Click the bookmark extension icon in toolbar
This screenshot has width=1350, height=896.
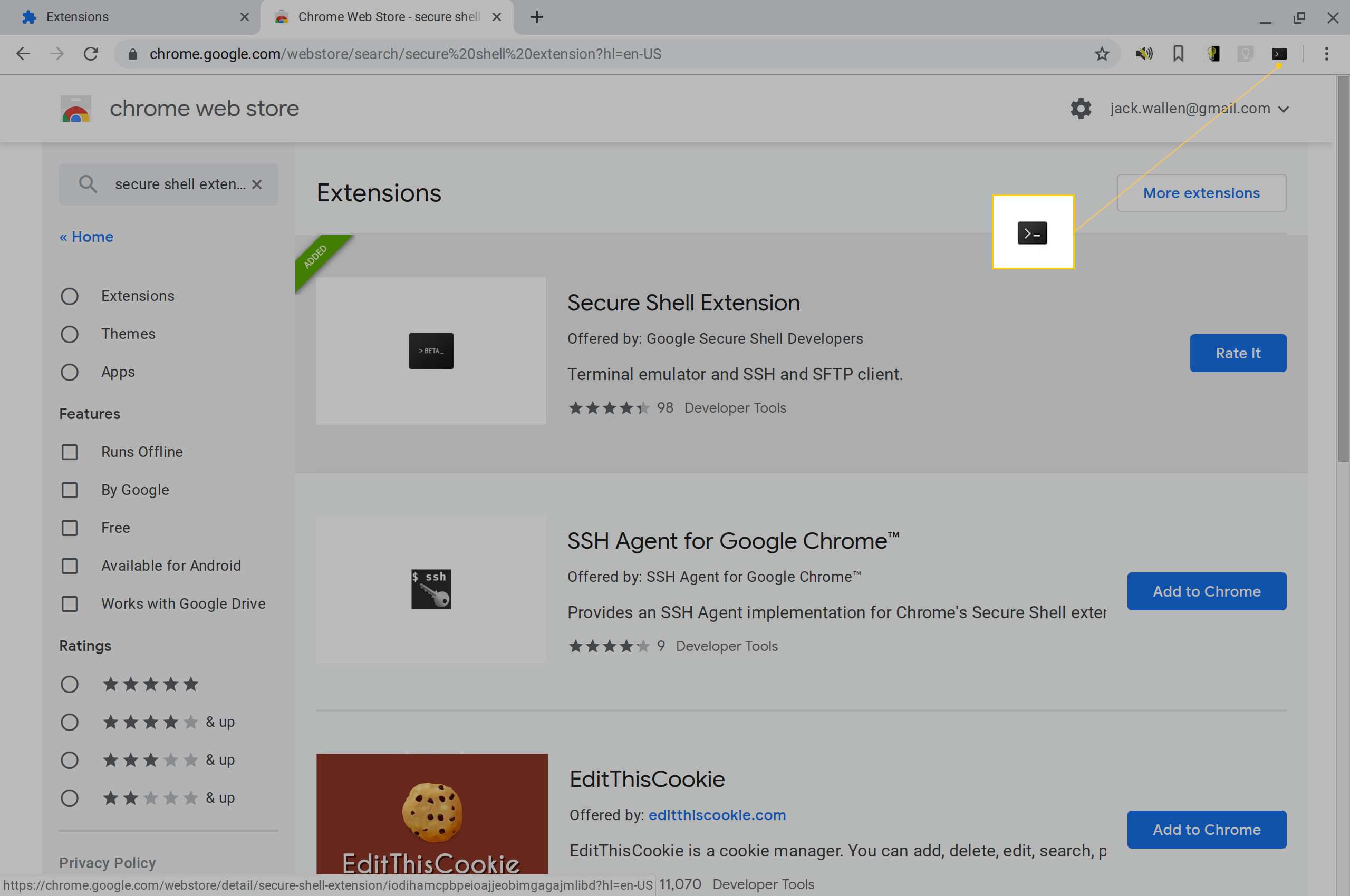tap(1179, 54)
